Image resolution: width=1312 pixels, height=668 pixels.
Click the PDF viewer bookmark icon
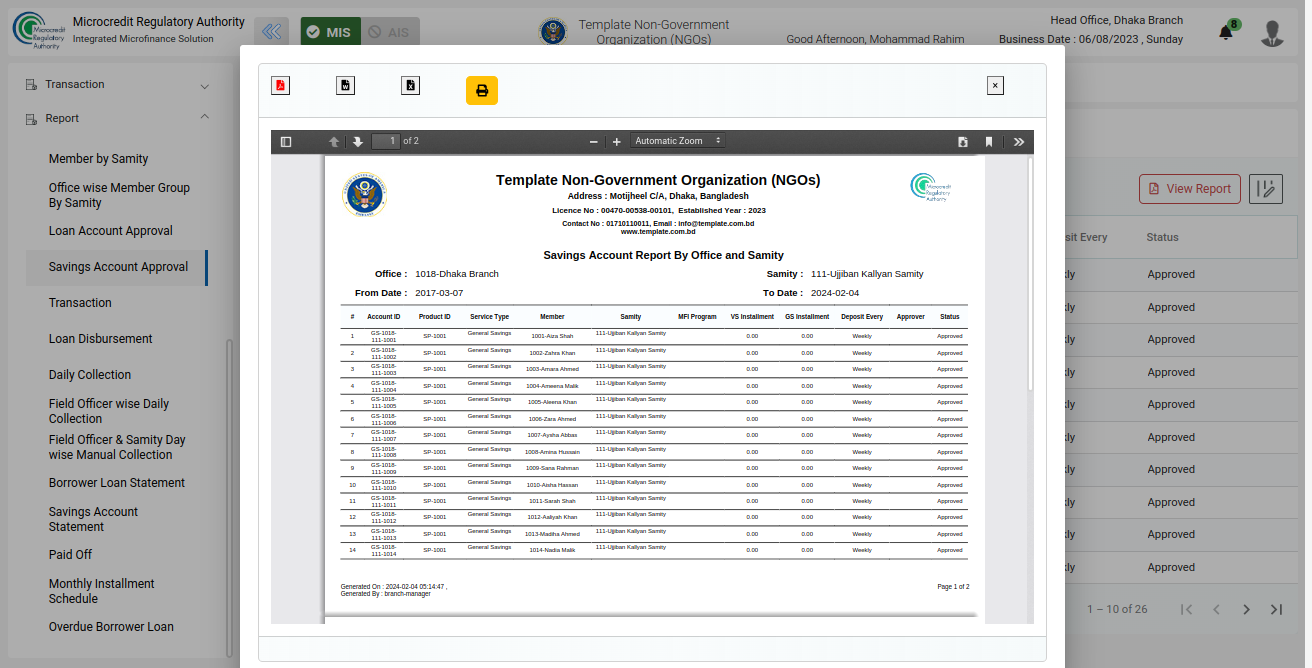point(989,142)
